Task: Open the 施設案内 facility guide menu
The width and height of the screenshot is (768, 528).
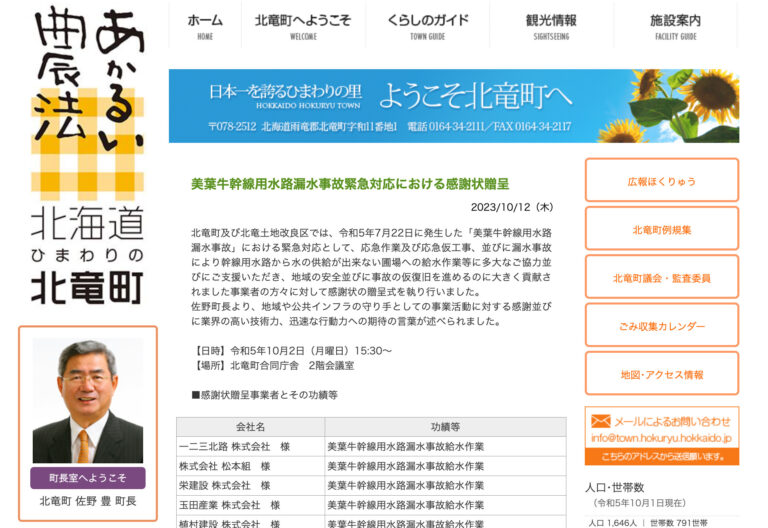Action: [675, 26]
